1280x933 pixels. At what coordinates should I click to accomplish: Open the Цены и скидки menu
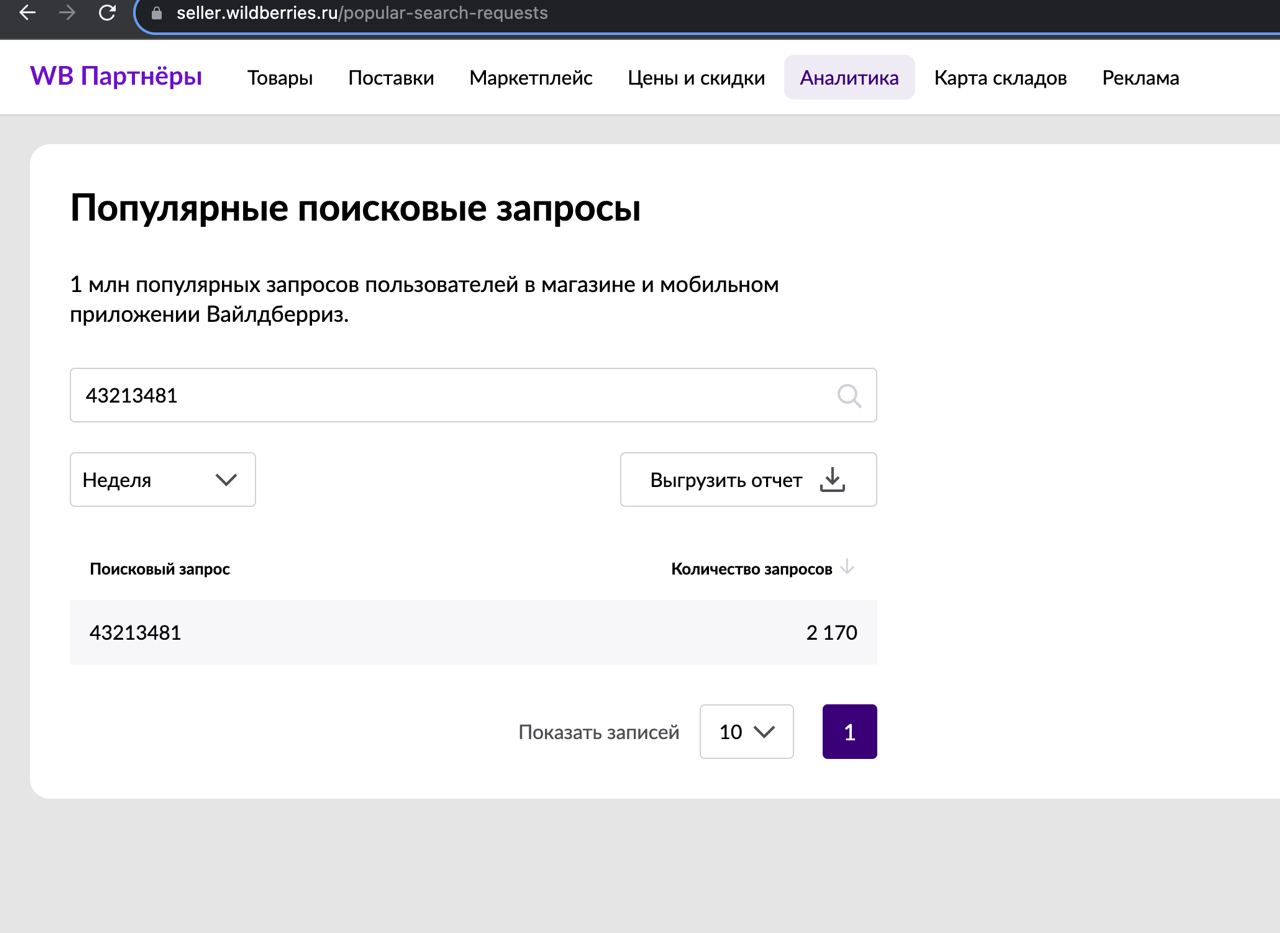(696, 78)
